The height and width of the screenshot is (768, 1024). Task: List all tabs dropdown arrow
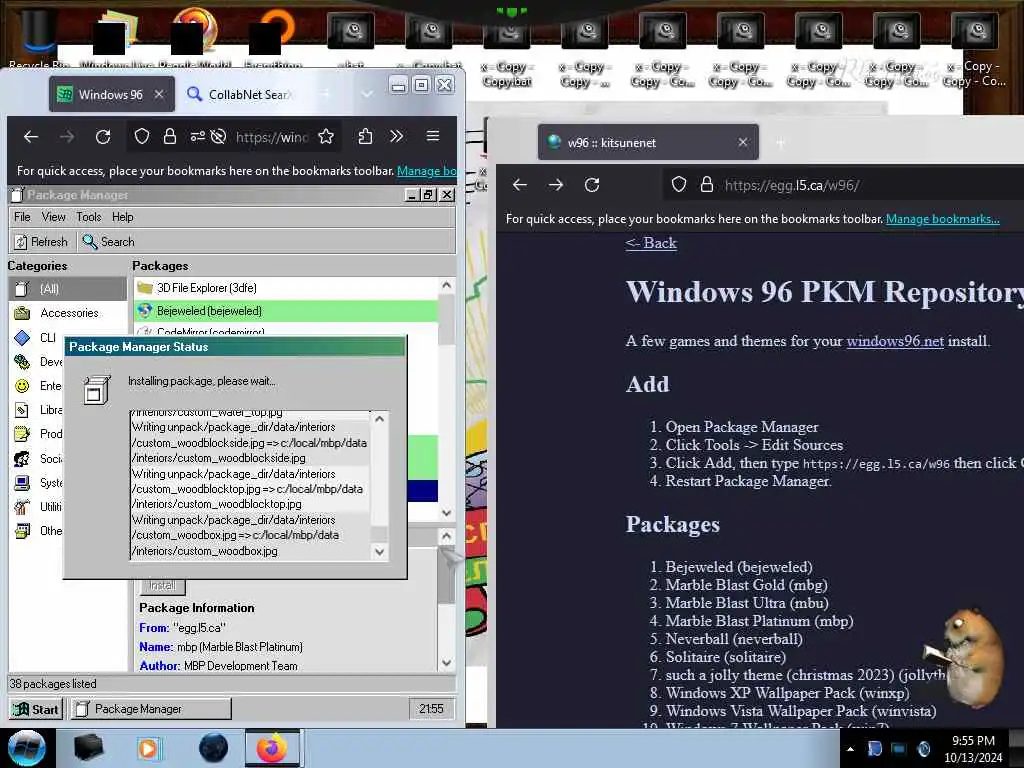coord(367,94)
